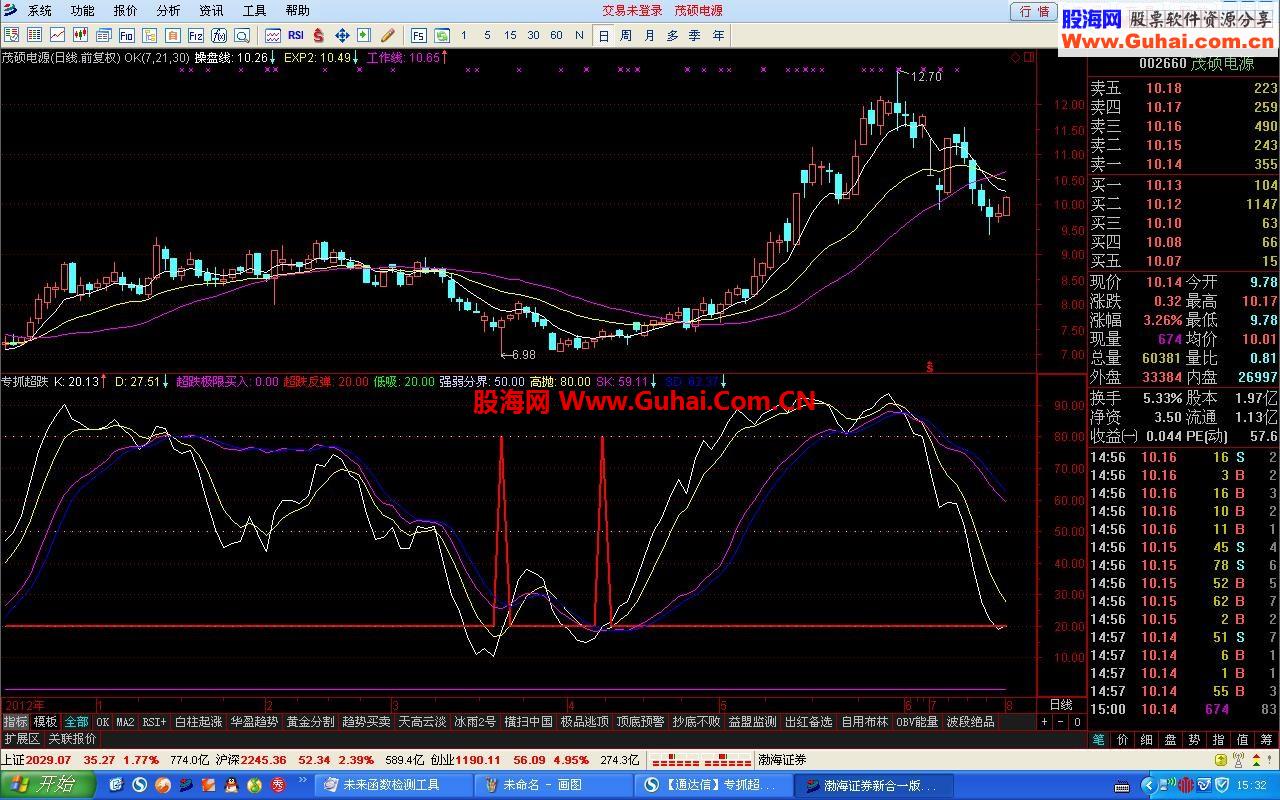Click the blue four-arrow move icon
This screenshot has width=1280, height=800.
click(x=342, y=35)
